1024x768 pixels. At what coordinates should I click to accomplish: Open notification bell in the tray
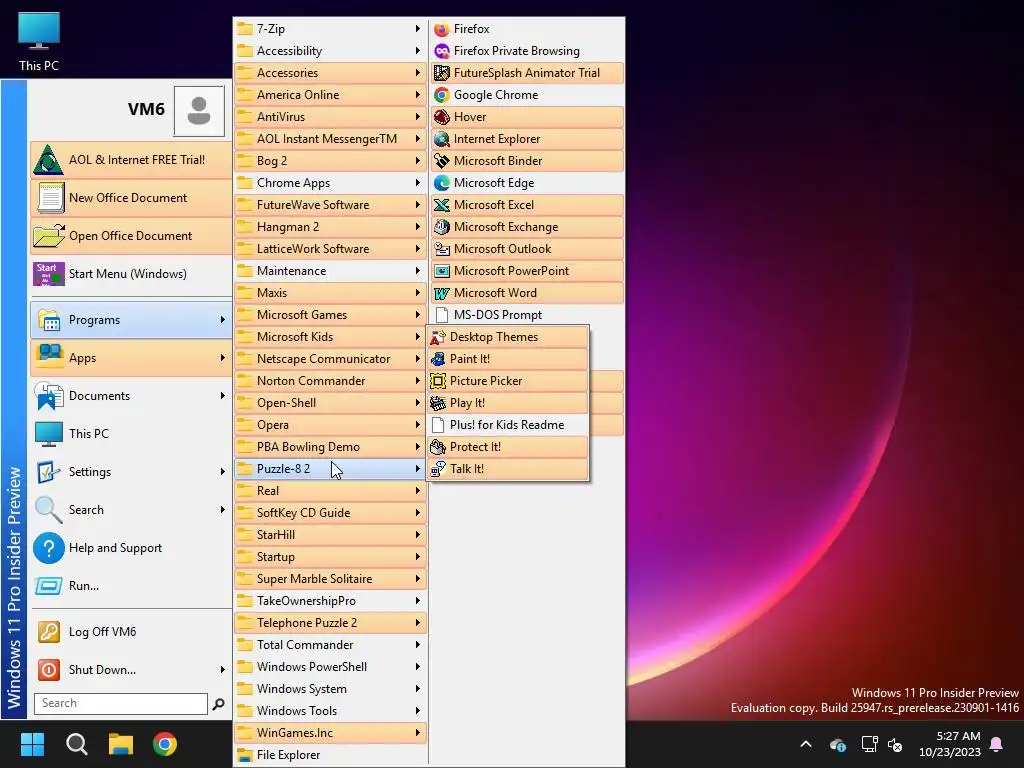pos(997,744)
